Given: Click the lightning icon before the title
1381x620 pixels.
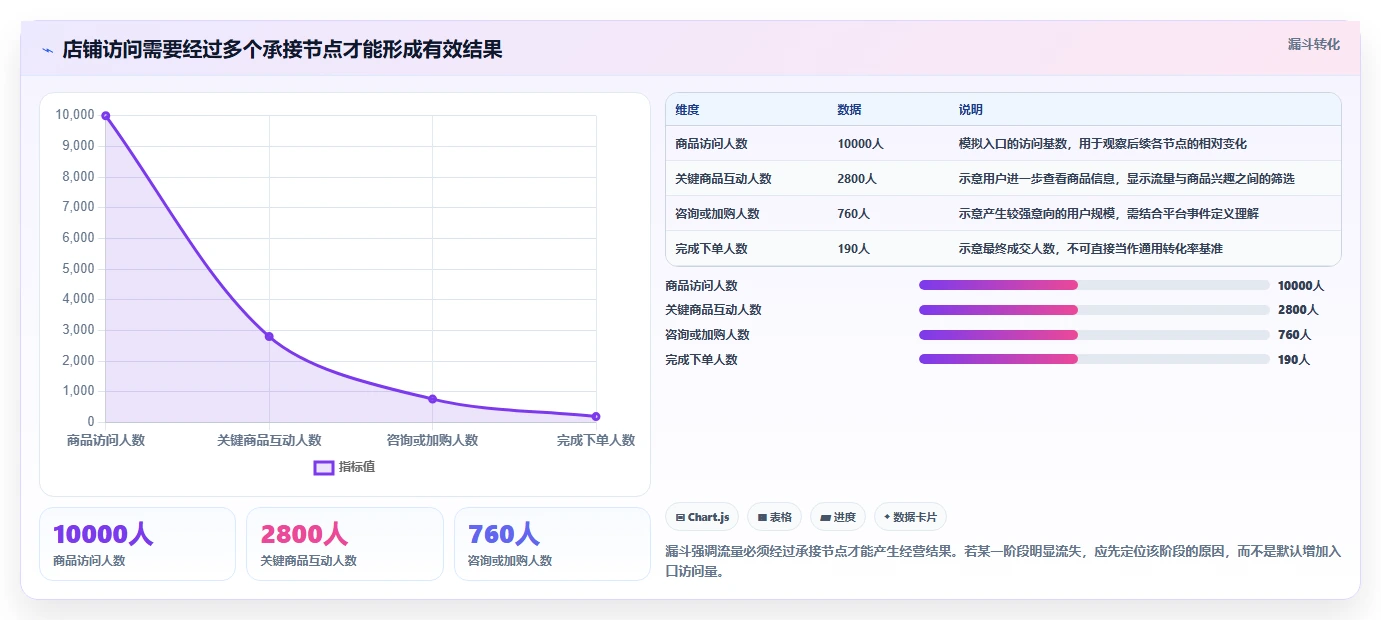Looking at the screenshot, I should pyautogui.click(x=47, y=50).
